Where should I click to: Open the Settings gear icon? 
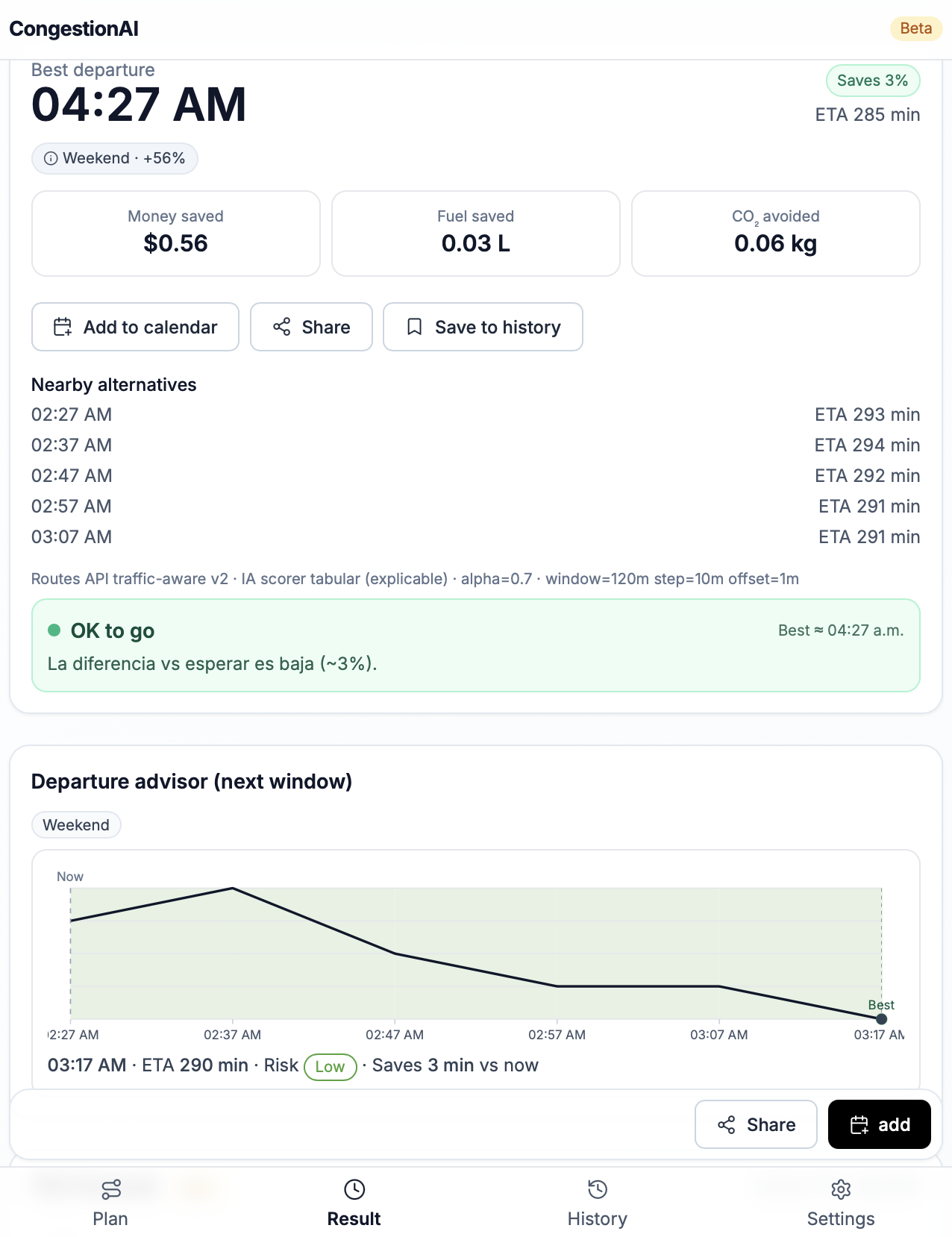[x=841, y=1189]
